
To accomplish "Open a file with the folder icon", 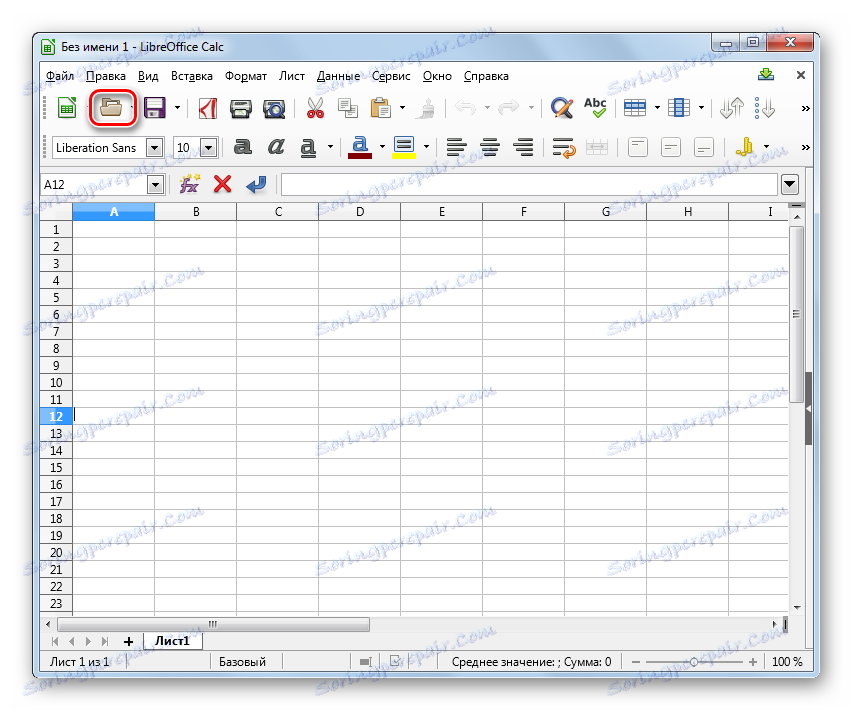I will 111,108.
